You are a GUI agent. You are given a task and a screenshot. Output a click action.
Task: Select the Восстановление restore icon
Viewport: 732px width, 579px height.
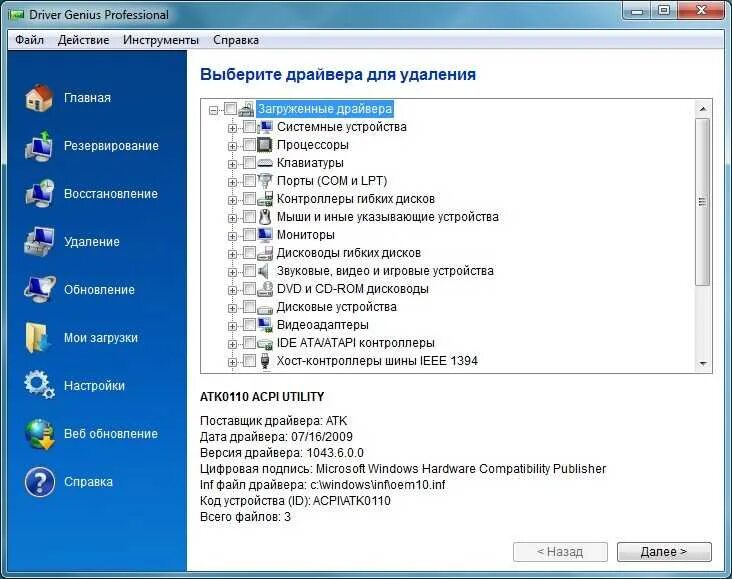coord(39,194)
